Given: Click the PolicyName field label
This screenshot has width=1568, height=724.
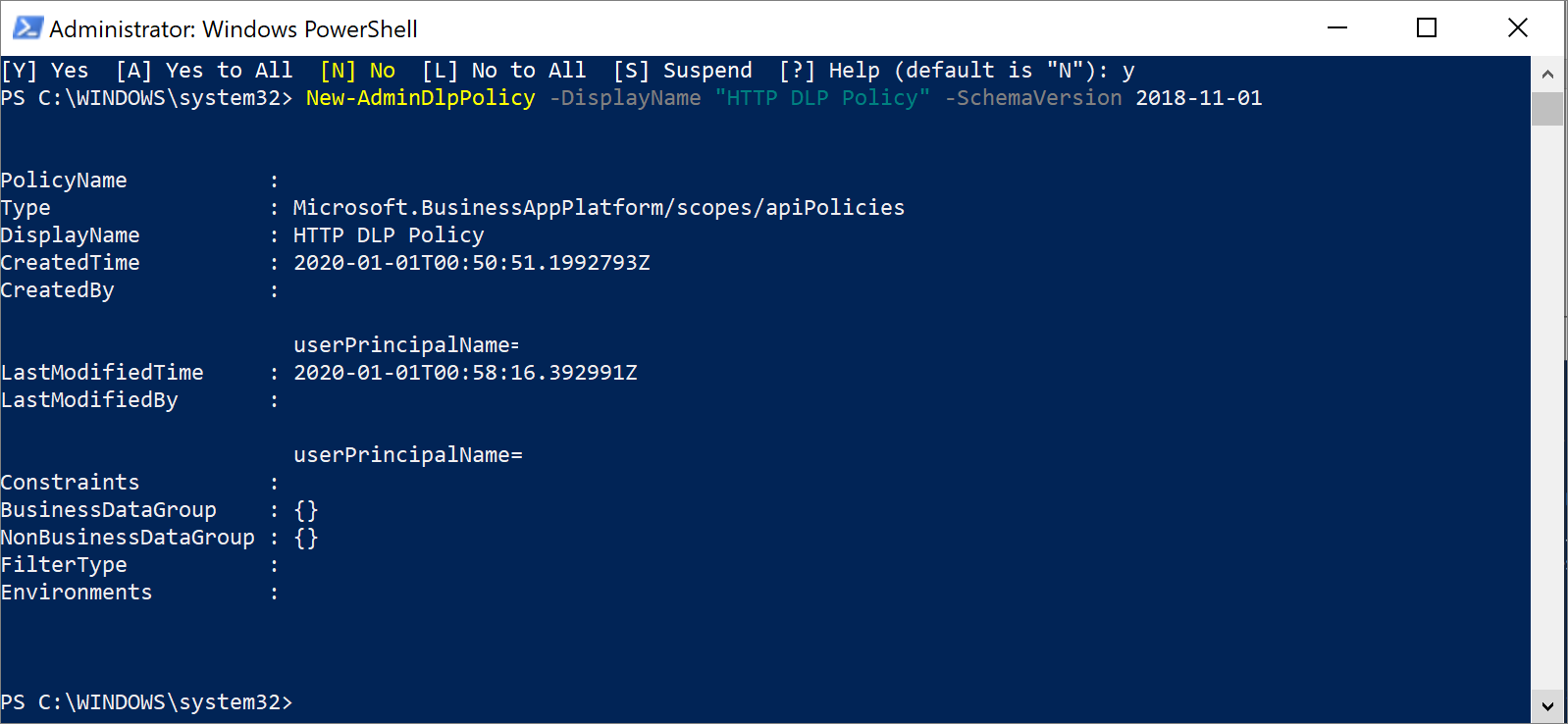Looking at the screenshot, I should click(x=64, y=180).
